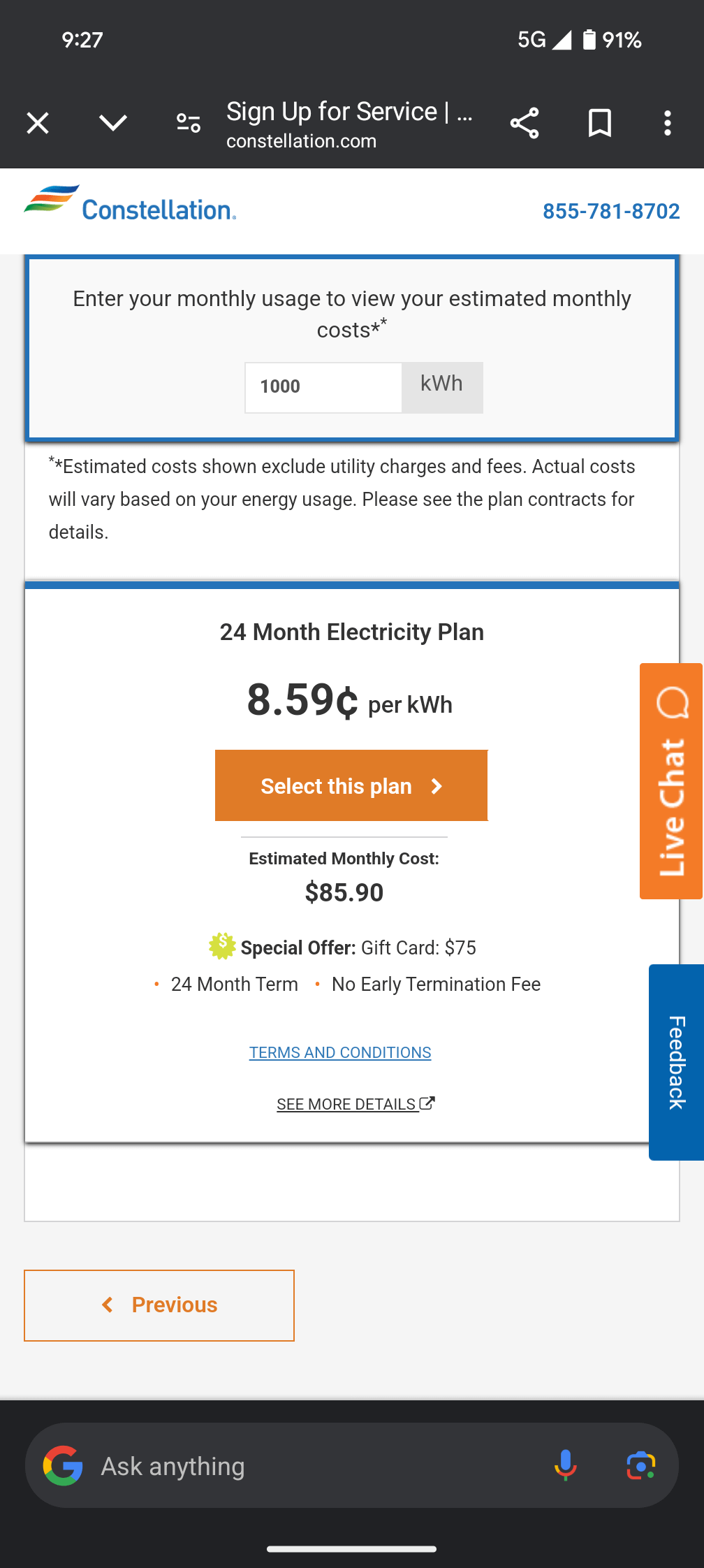Tap the share icon in toolbar
The height and width of the screenshot is (1568, 704).
coord(525,123)
